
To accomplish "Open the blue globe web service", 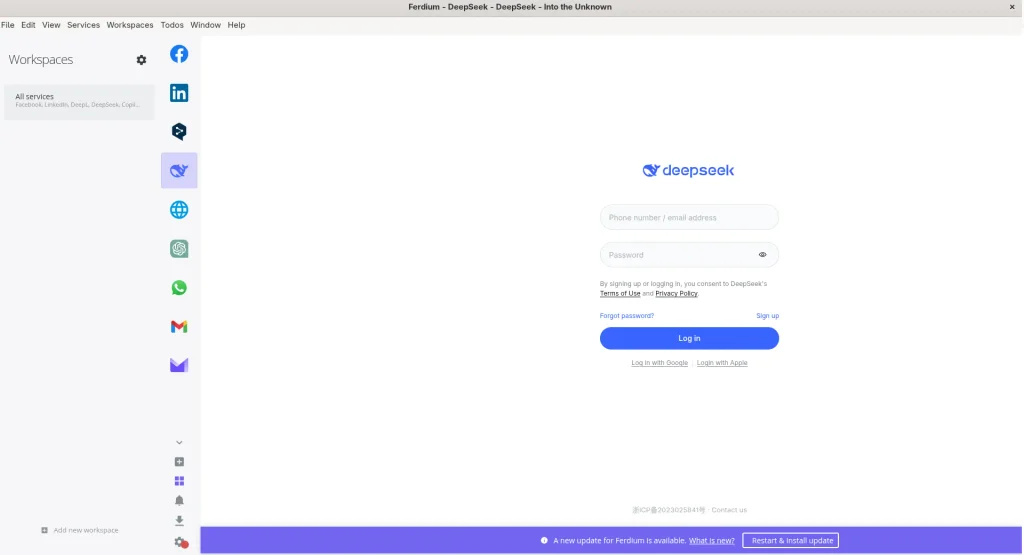I will click(x=179, y=210).
